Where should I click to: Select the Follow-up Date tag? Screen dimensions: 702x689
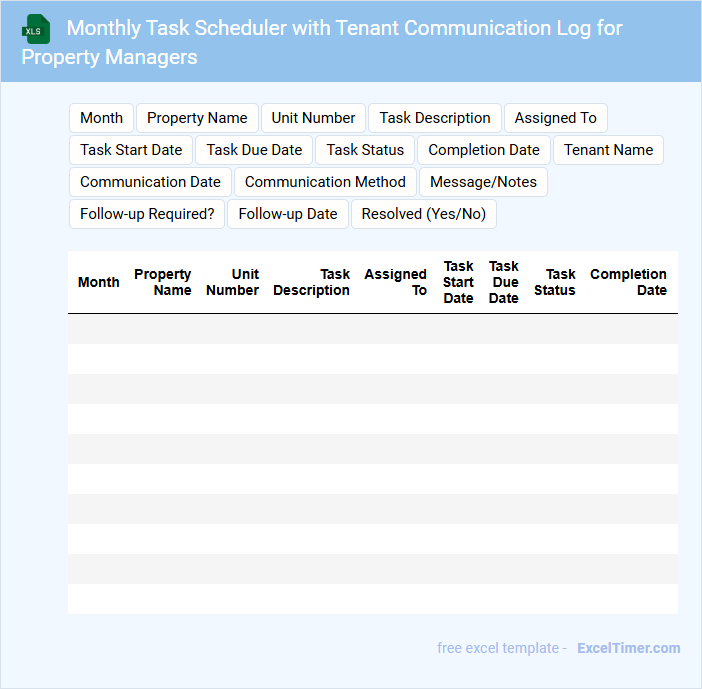[x=287, y=214]
